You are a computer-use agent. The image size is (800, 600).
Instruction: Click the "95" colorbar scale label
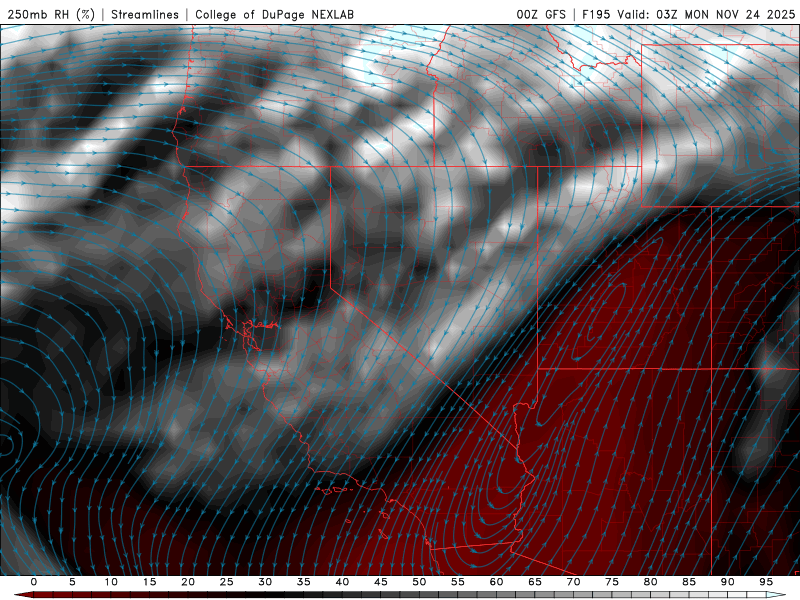coord(766,582)
